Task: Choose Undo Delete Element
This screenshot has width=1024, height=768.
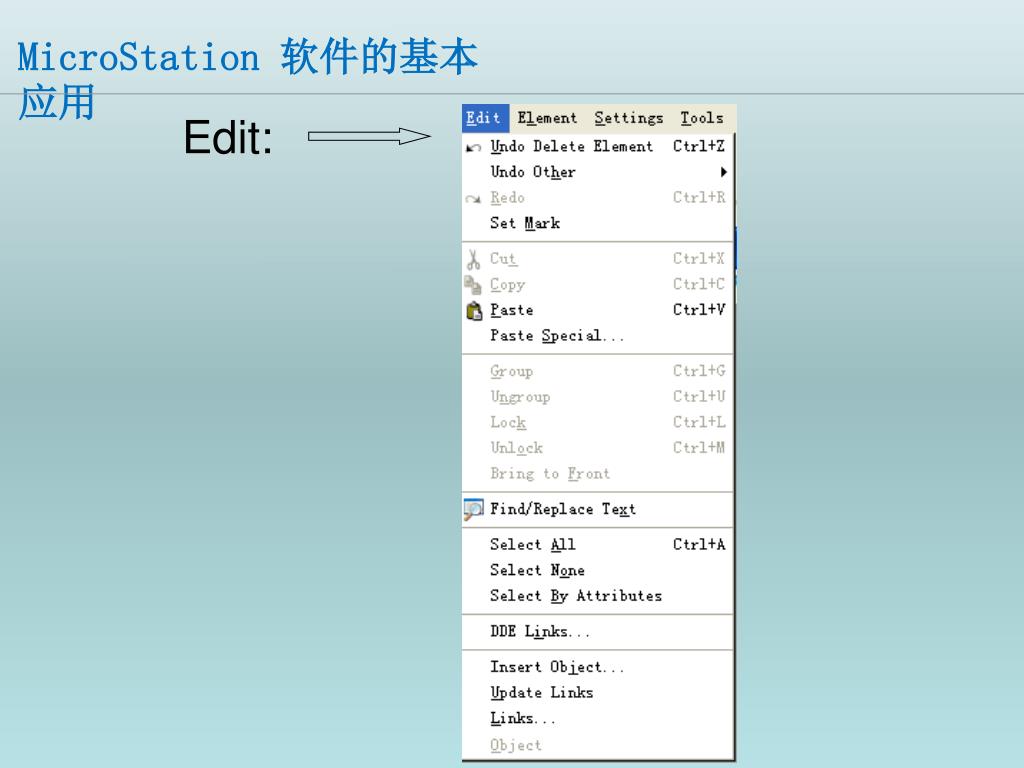Action: coord(598,146)
